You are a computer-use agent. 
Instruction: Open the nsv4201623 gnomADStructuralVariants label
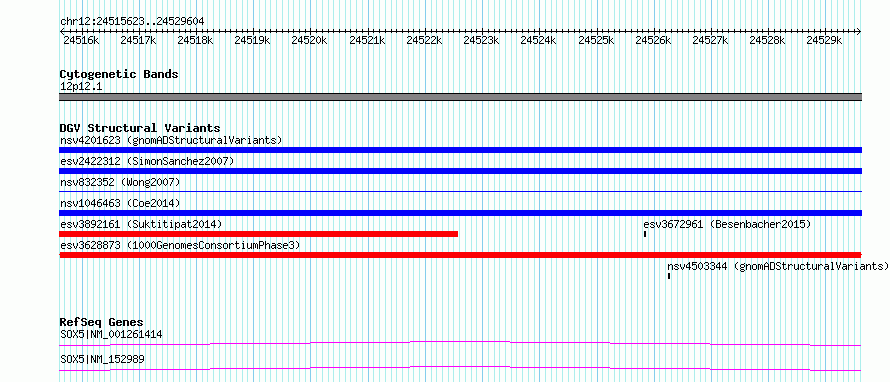(171, 140)
